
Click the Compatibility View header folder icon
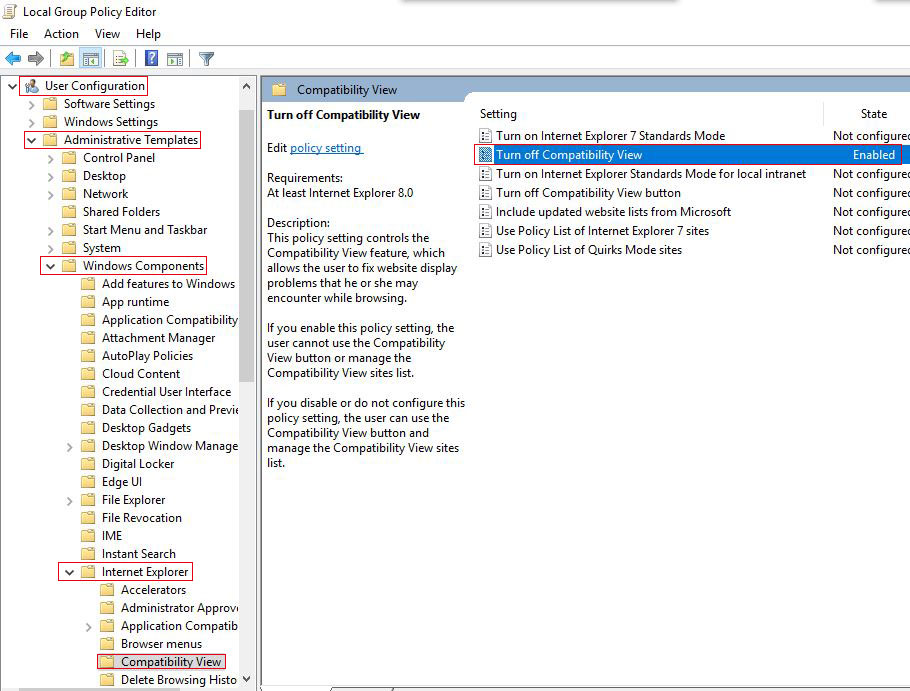point(280,89)
